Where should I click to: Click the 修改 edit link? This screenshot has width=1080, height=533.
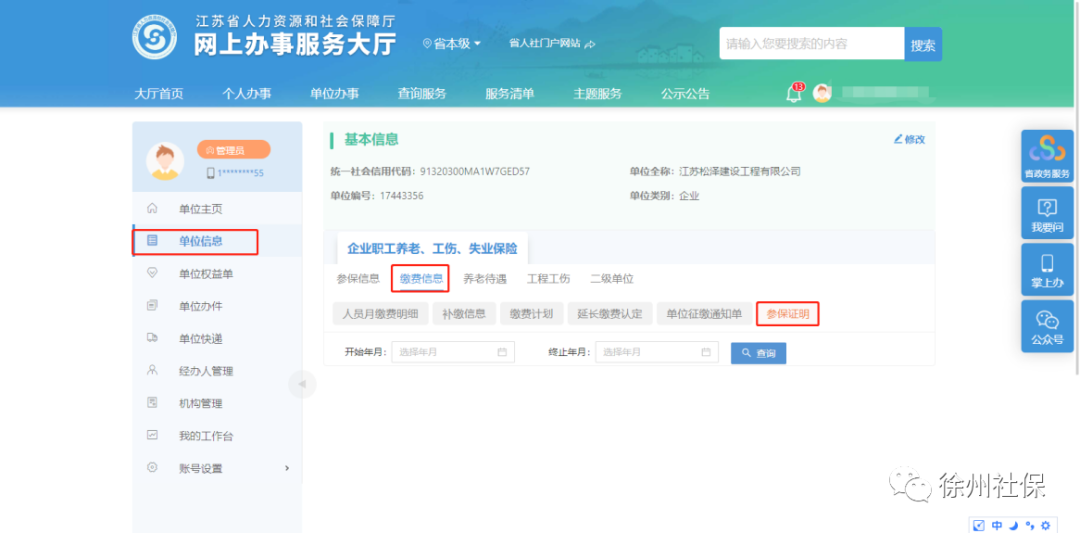909,139
